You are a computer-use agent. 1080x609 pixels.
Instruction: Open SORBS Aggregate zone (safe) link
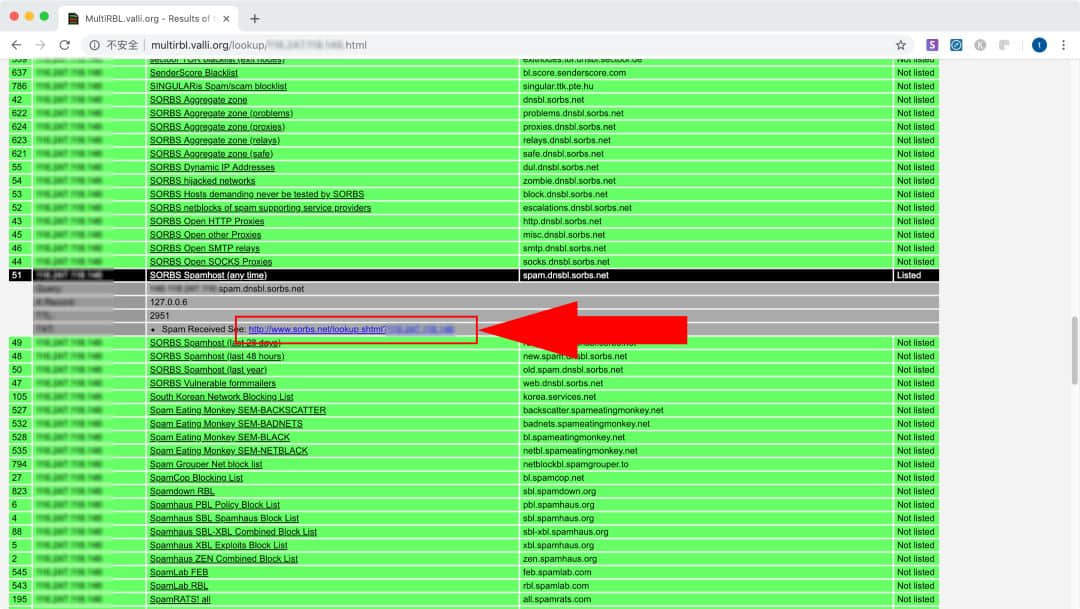point(211,154)
